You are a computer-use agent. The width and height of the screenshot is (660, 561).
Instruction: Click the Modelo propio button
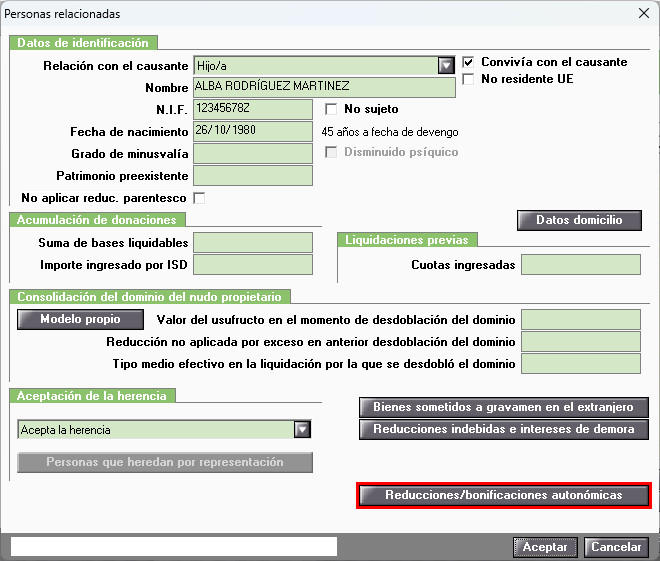(80, 319)
